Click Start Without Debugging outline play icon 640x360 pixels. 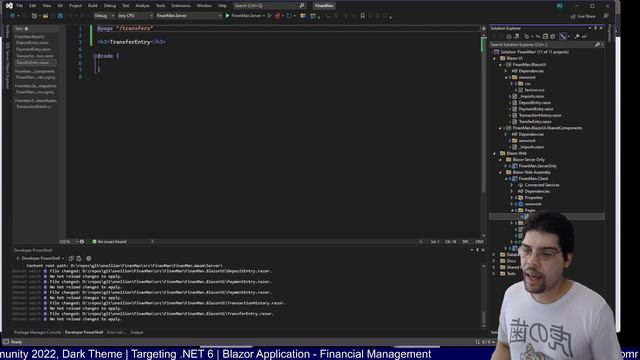tap(269, 16)
